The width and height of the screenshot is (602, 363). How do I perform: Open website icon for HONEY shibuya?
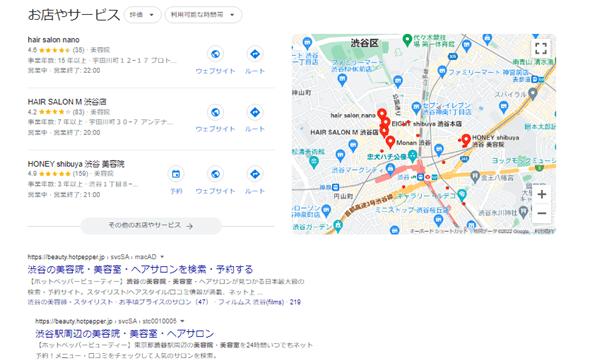coord(215,174)
